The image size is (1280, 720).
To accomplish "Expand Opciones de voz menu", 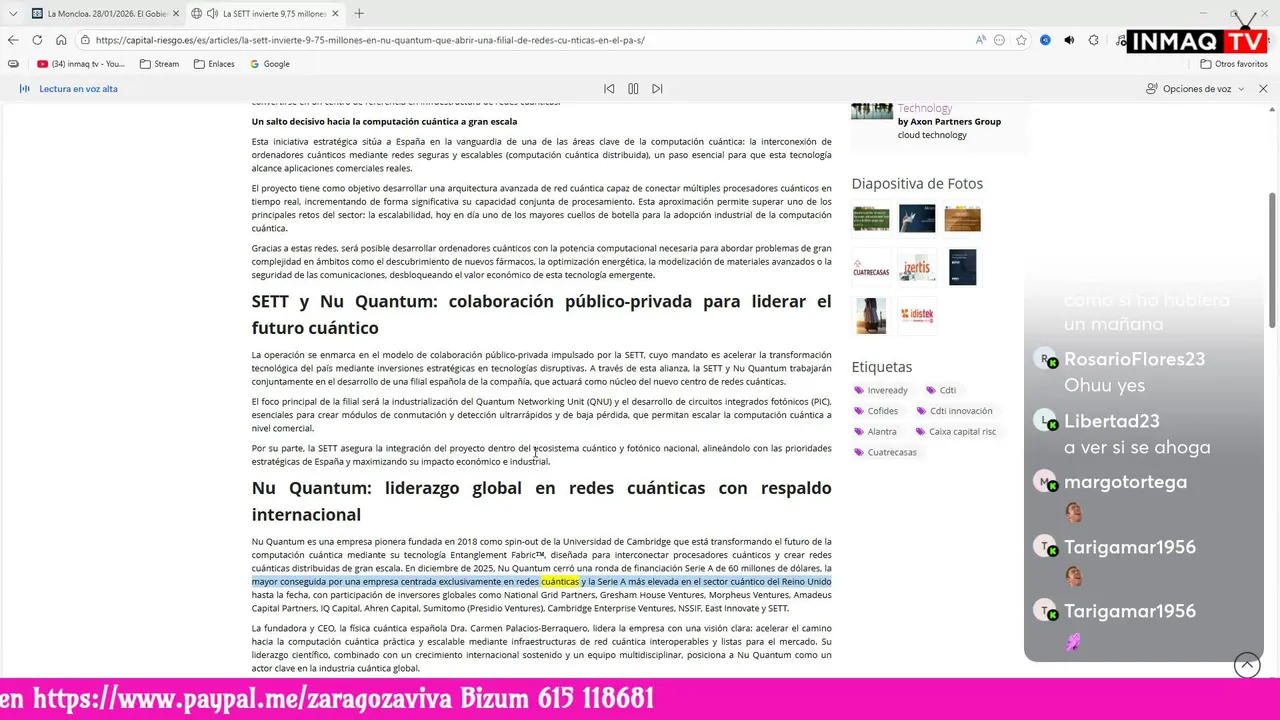I will point(1195,89).
